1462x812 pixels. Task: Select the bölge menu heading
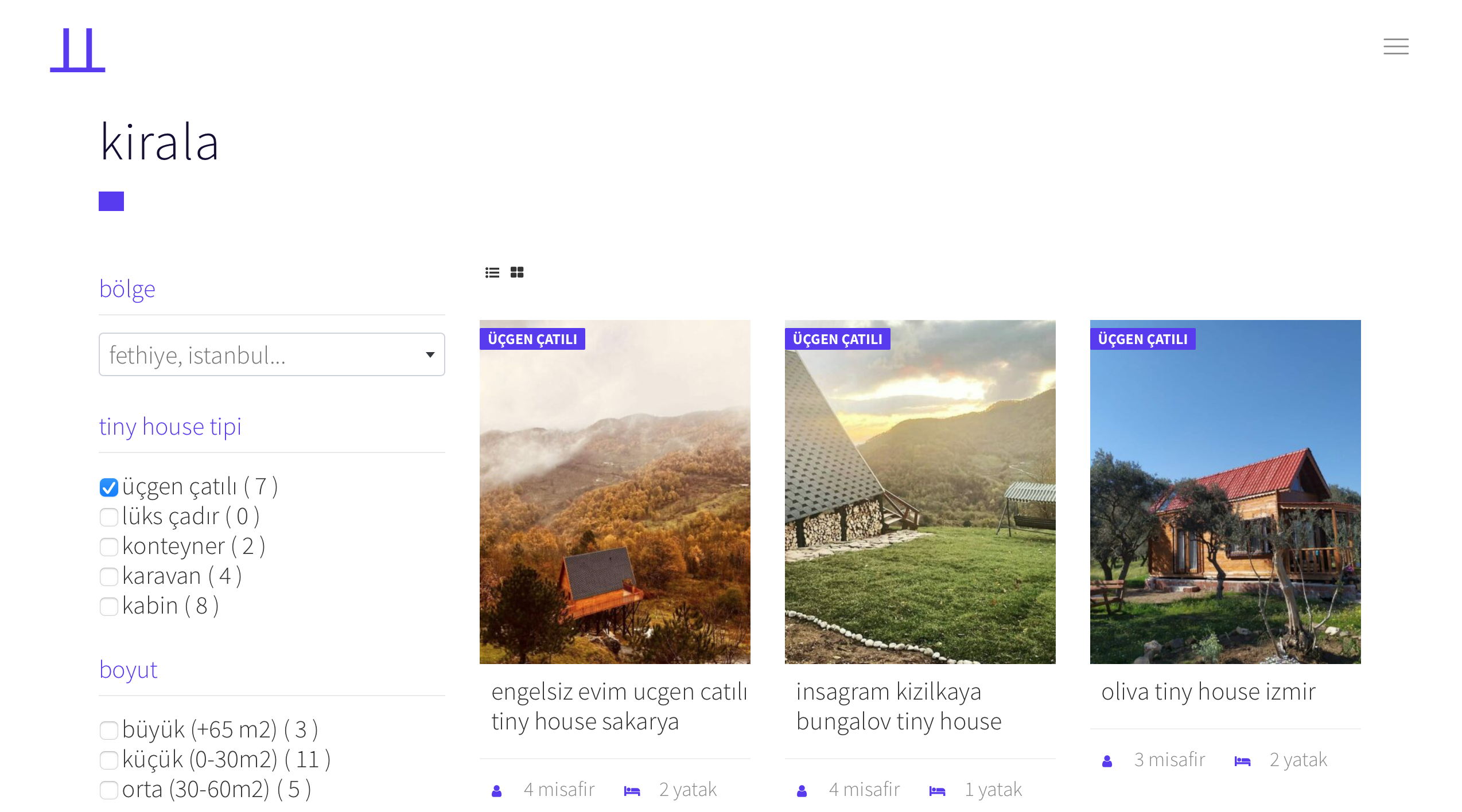click(x=127, y=288)
